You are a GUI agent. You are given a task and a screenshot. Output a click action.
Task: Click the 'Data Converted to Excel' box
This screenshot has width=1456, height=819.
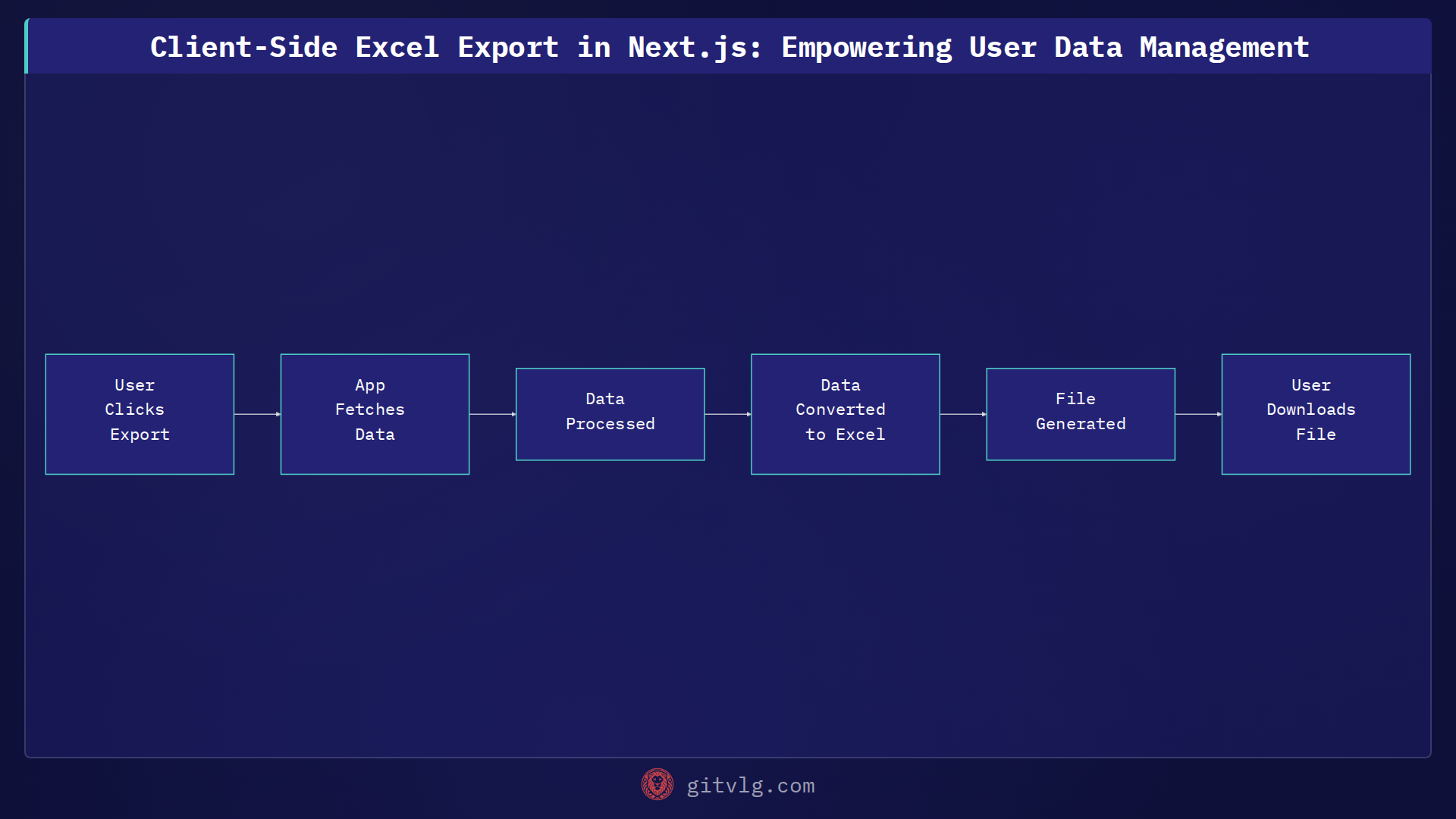pos(846,414)
